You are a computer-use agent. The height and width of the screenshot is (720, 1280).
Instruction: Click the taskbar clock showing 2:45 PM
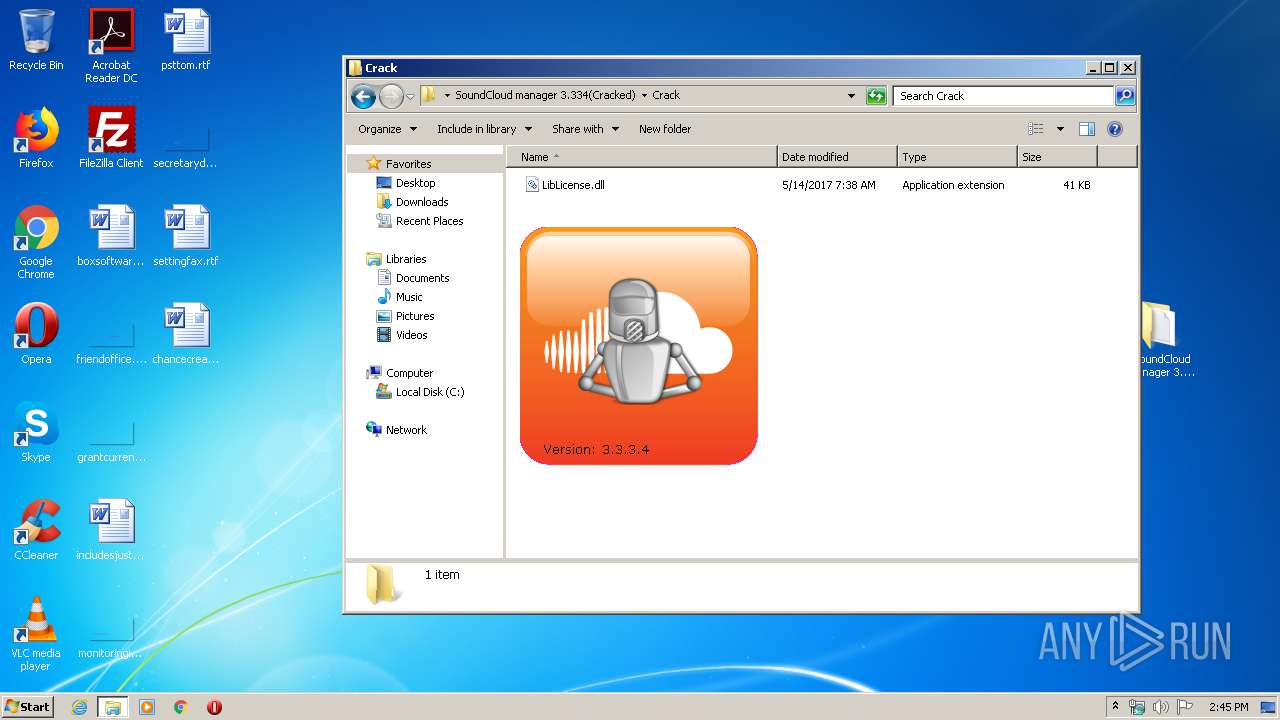[x=1228, y=707]
